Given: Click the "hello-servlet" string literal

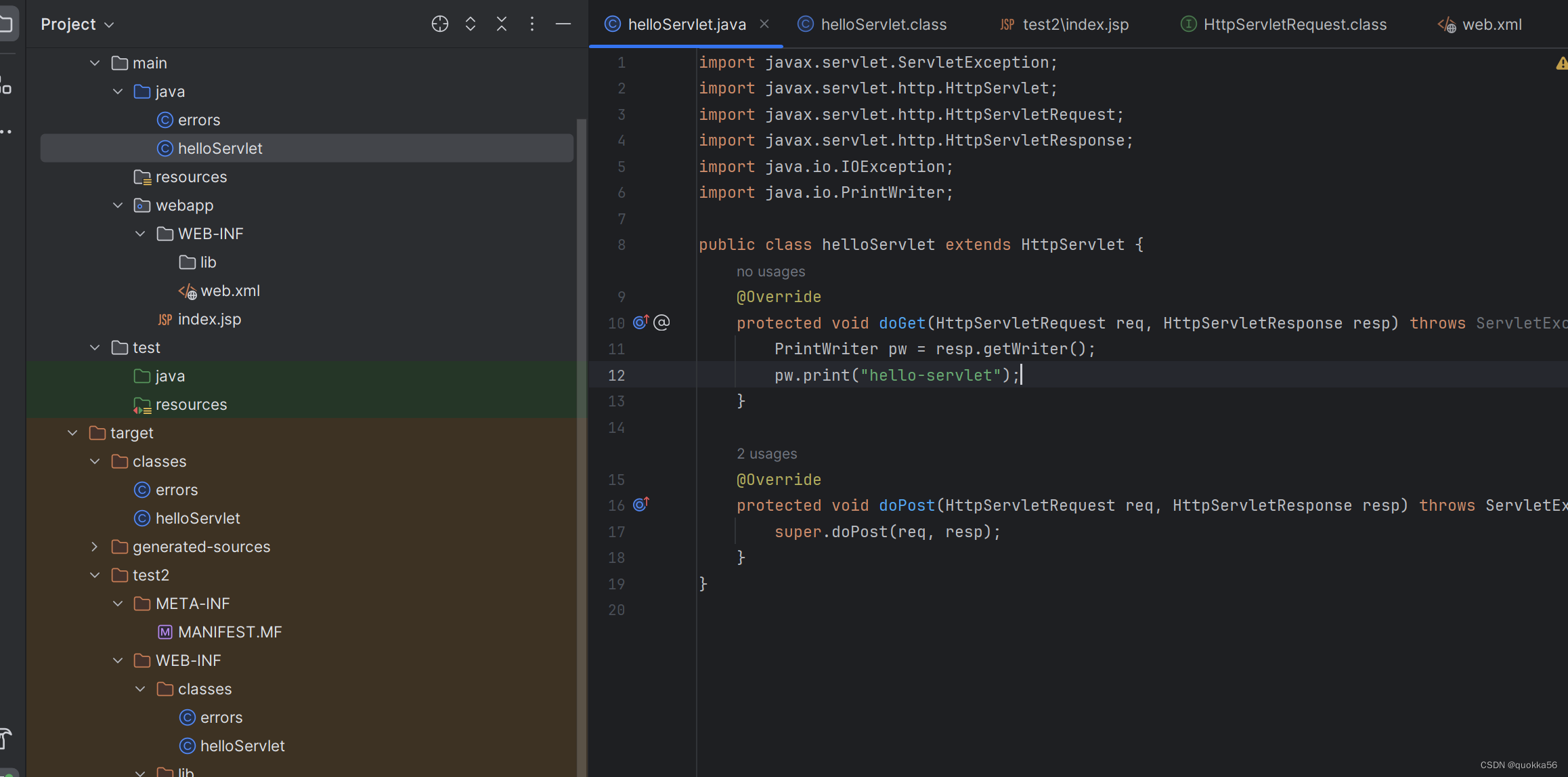Looking at the screenshot, I should pyautogui.click(x=930, y=375).
